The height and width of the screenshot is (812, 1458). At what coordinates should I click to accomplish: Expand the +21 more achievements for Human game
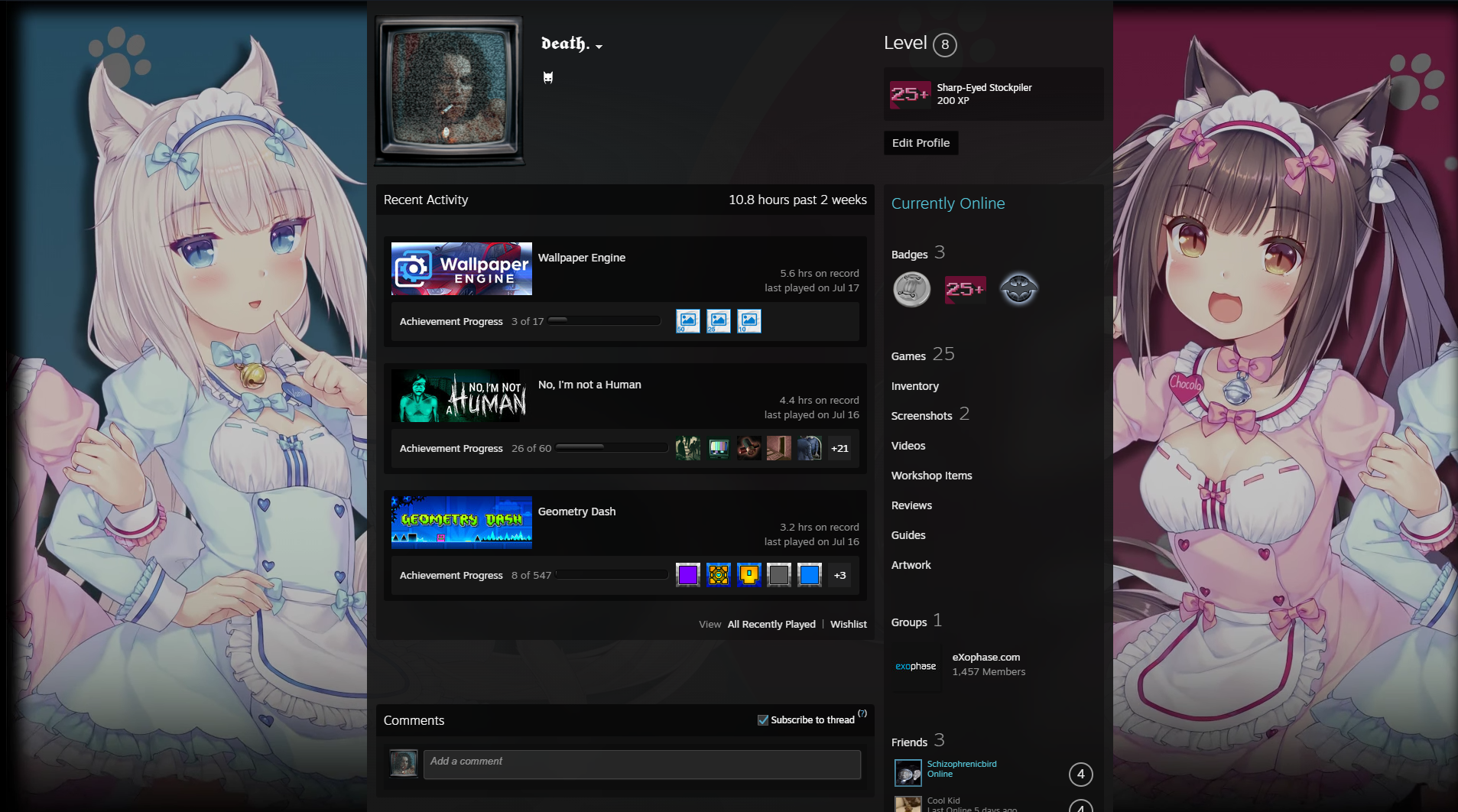(x=839, y=449)
